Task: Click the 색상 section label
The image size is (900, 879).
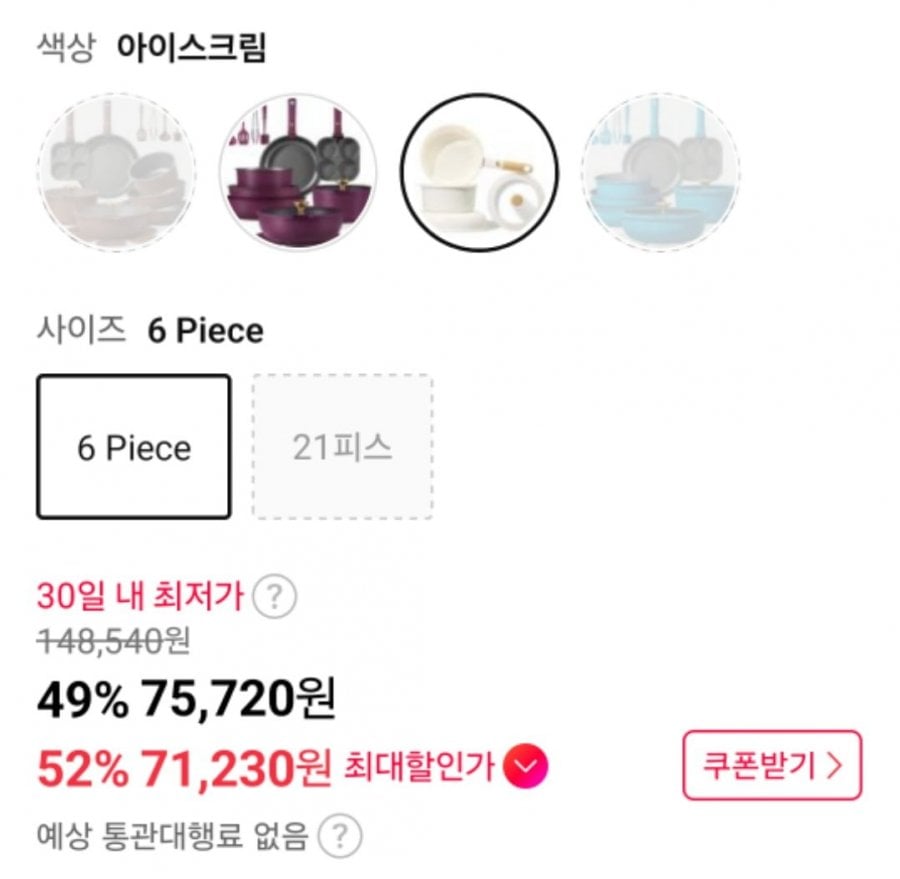Action: (x=65, y=48)
